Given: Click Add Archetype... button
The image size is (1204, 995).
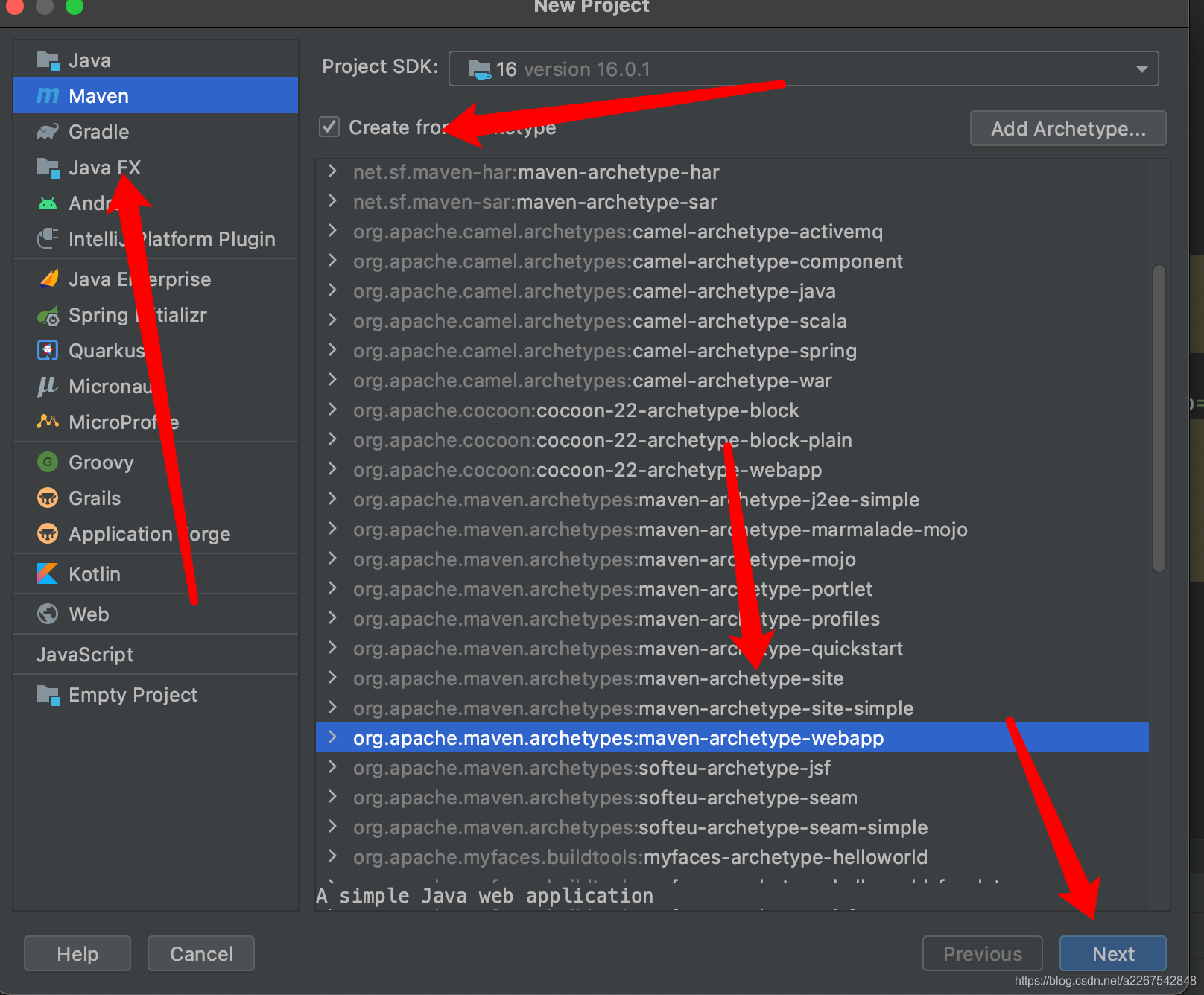Looking at the screenshot, I should click(1068, 129).
